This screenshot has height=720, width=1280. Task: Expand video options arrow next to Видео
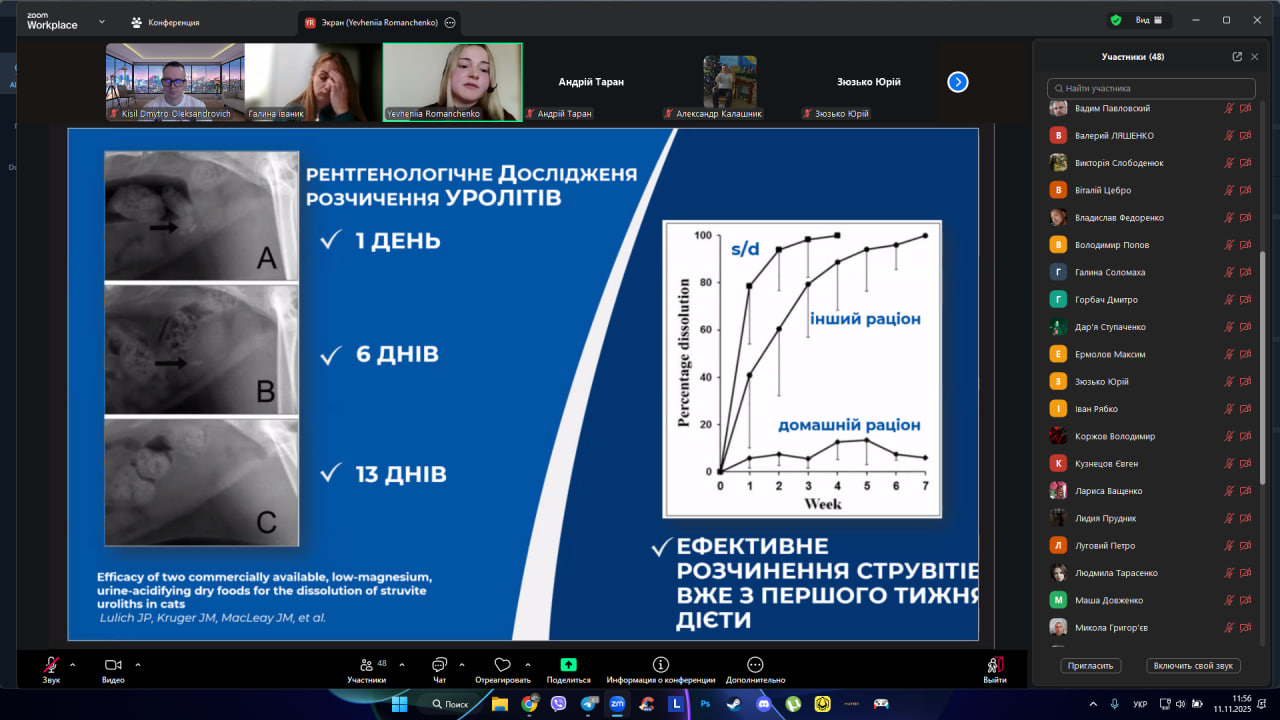point(138,664)
